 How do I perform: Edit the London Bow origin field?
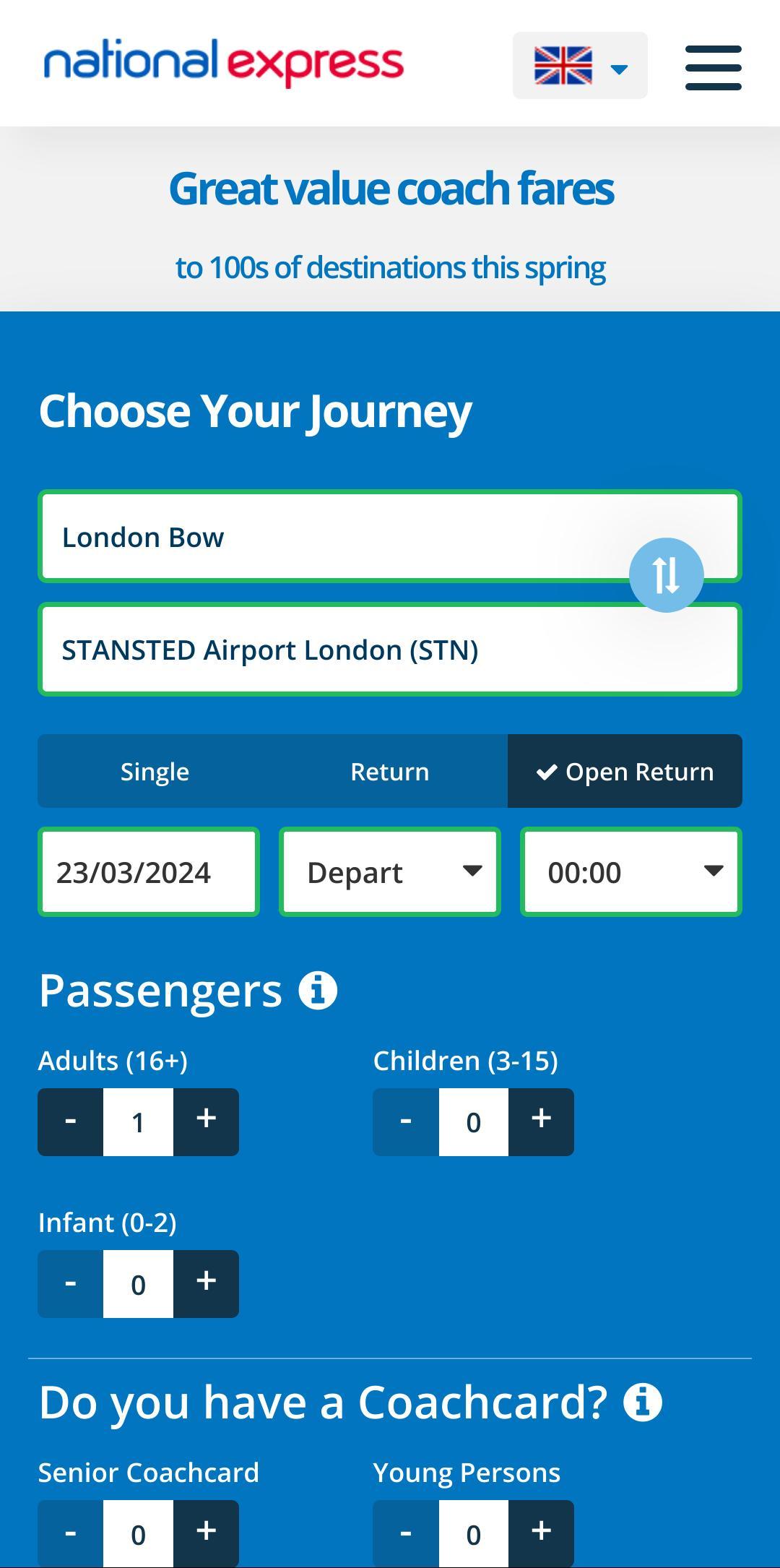(325, 537)
